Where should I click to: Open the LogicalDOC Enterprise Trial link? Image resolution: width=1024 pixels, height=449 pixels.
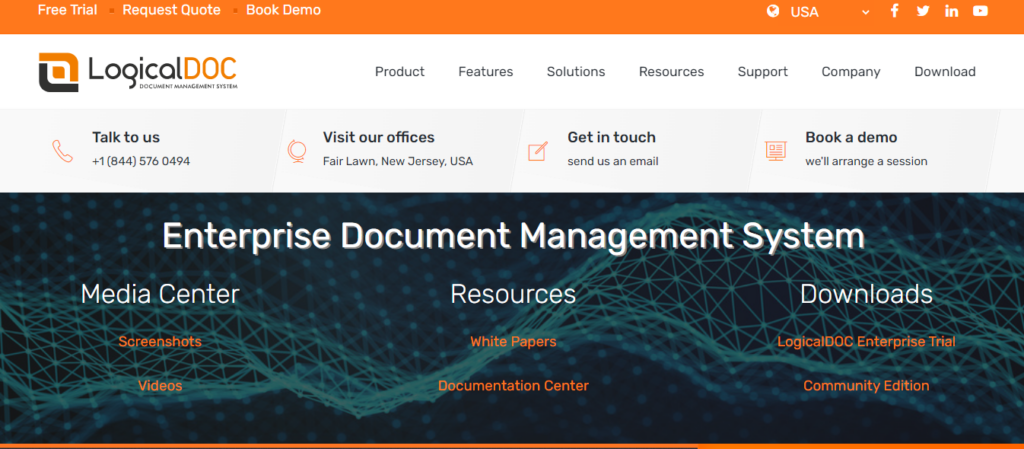pos(866,342)
